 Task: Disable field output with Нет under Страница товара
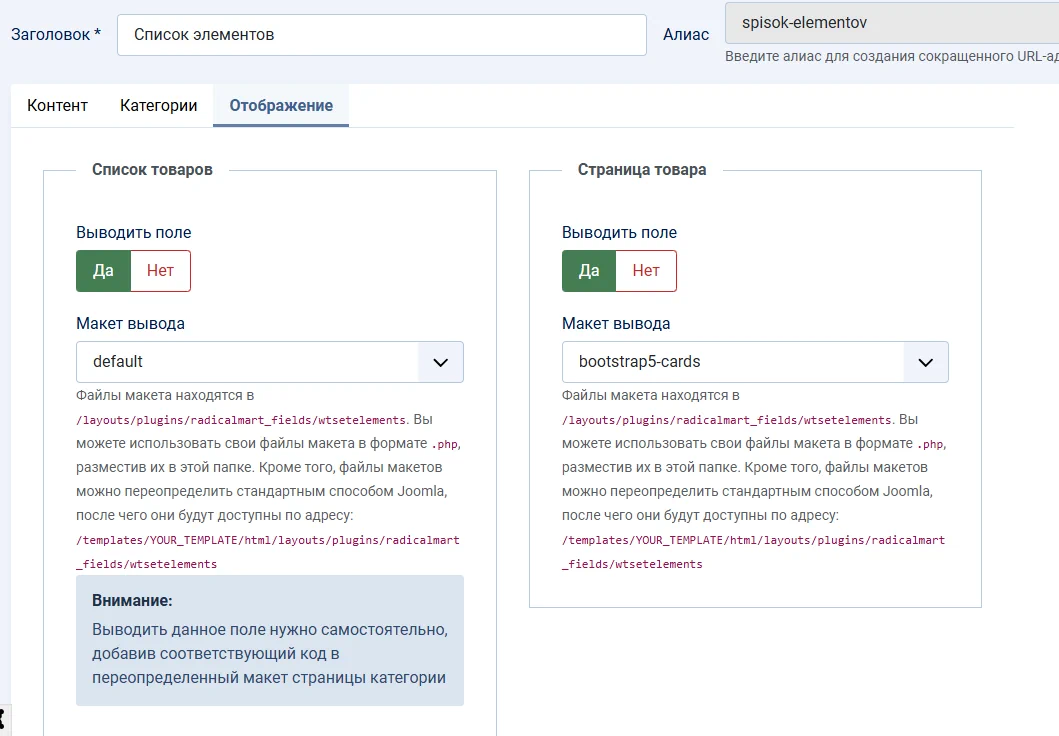647,270
